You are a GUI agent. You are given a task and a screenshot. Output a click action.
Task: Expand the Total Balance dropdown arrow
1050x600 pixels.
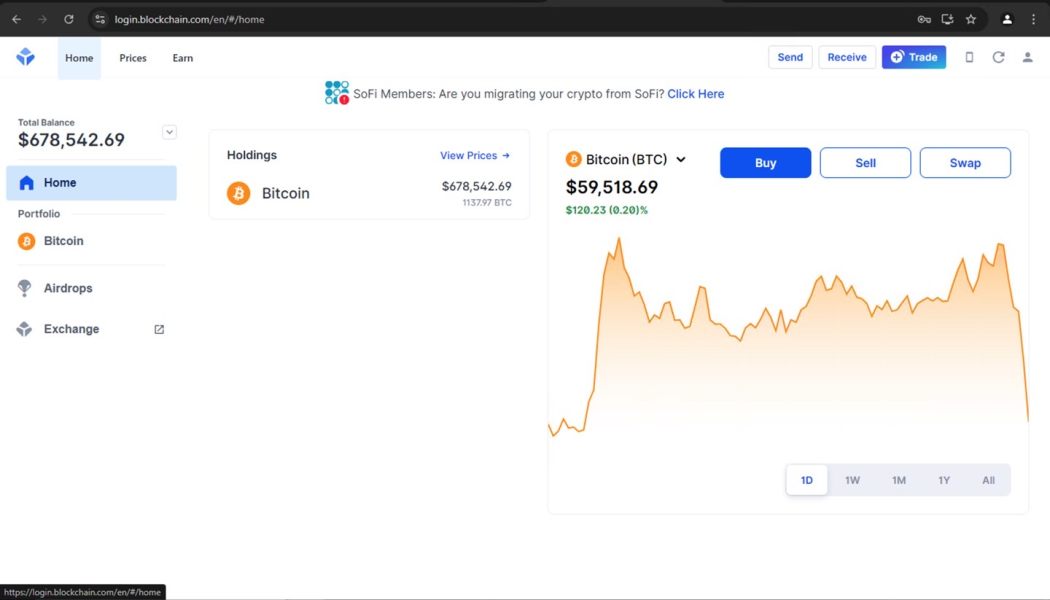(x=169, y=132)
